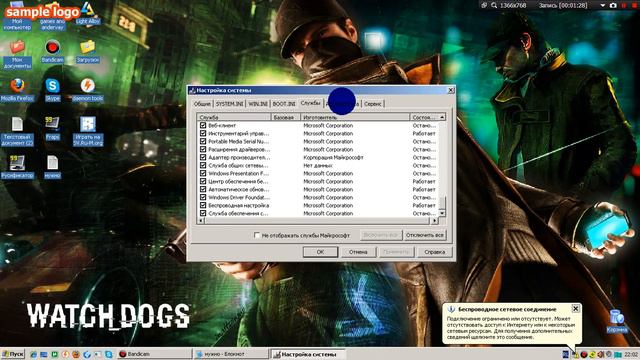Open the Skype desktop shortcut
This screenshot has height=360, width=640.
coord(52,90)
